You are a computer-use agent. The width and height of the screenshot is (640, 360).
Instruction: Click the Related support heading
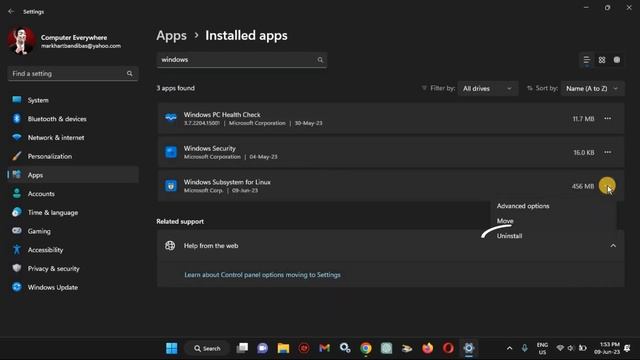tap(180, 222)
